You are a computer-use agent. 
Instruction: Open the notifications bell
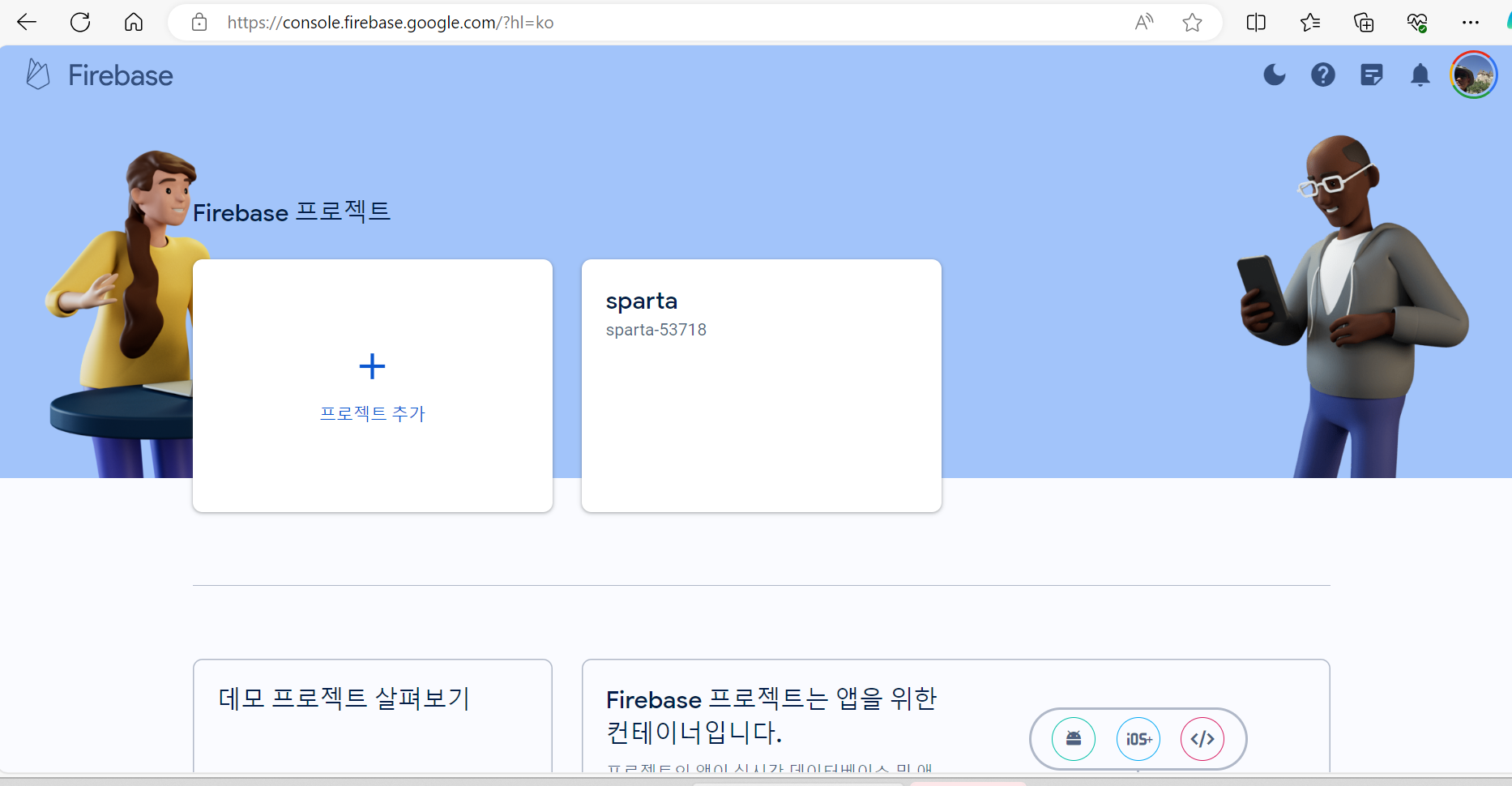(x=1420, y=75)
